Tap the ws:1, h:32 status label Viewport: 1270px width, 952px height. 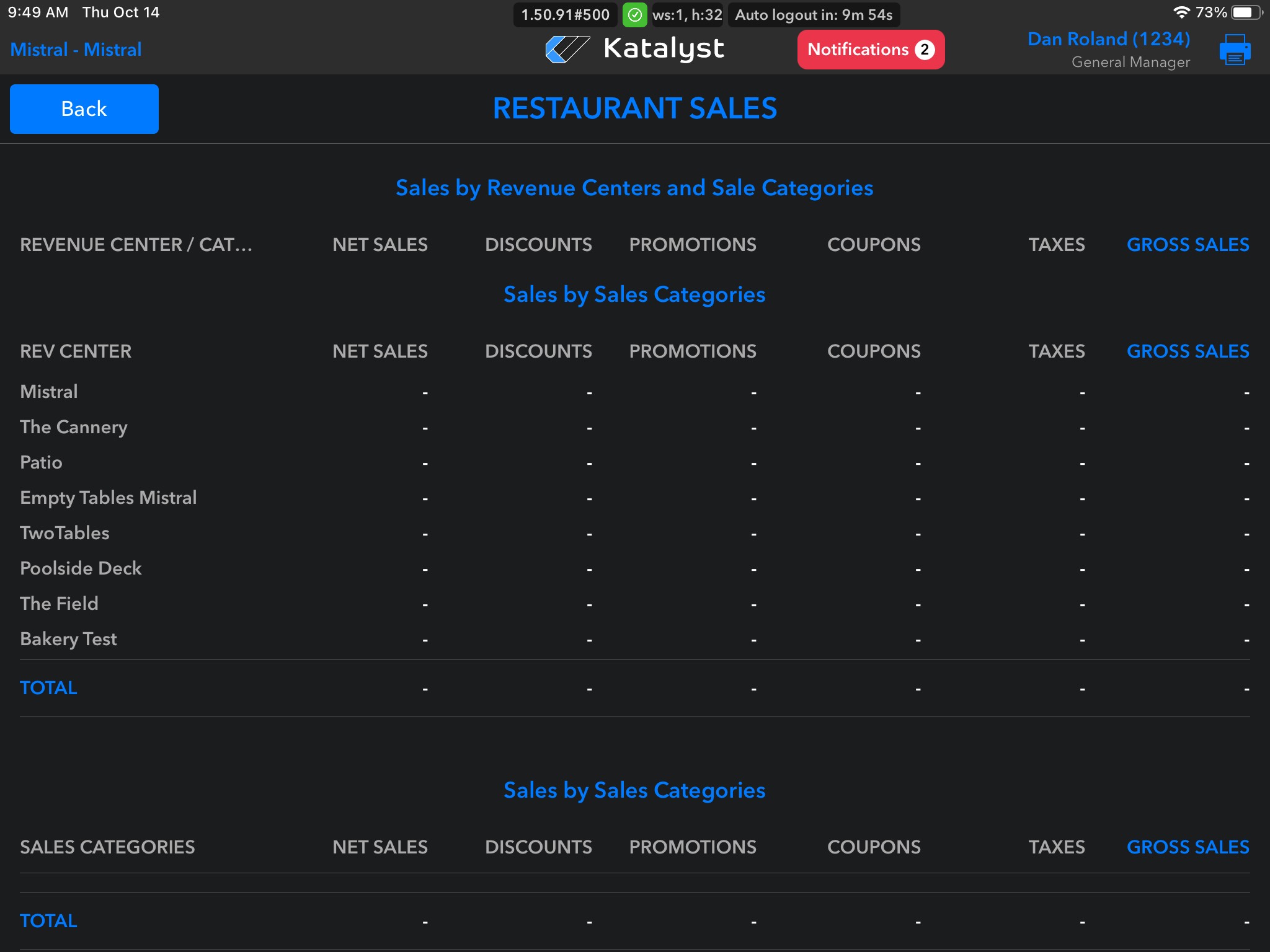(687, 15)
